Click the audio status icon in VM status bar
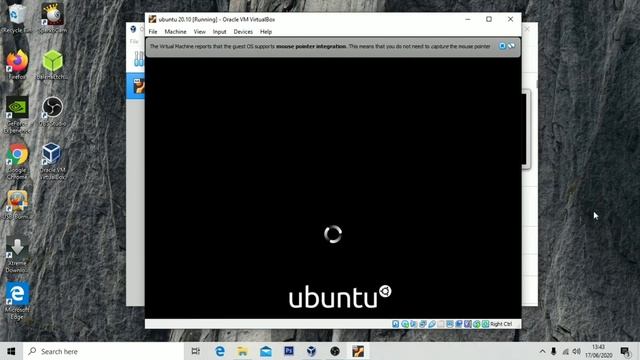The height and width of the screenshot is (360, 640). click(x=414, y=324)
